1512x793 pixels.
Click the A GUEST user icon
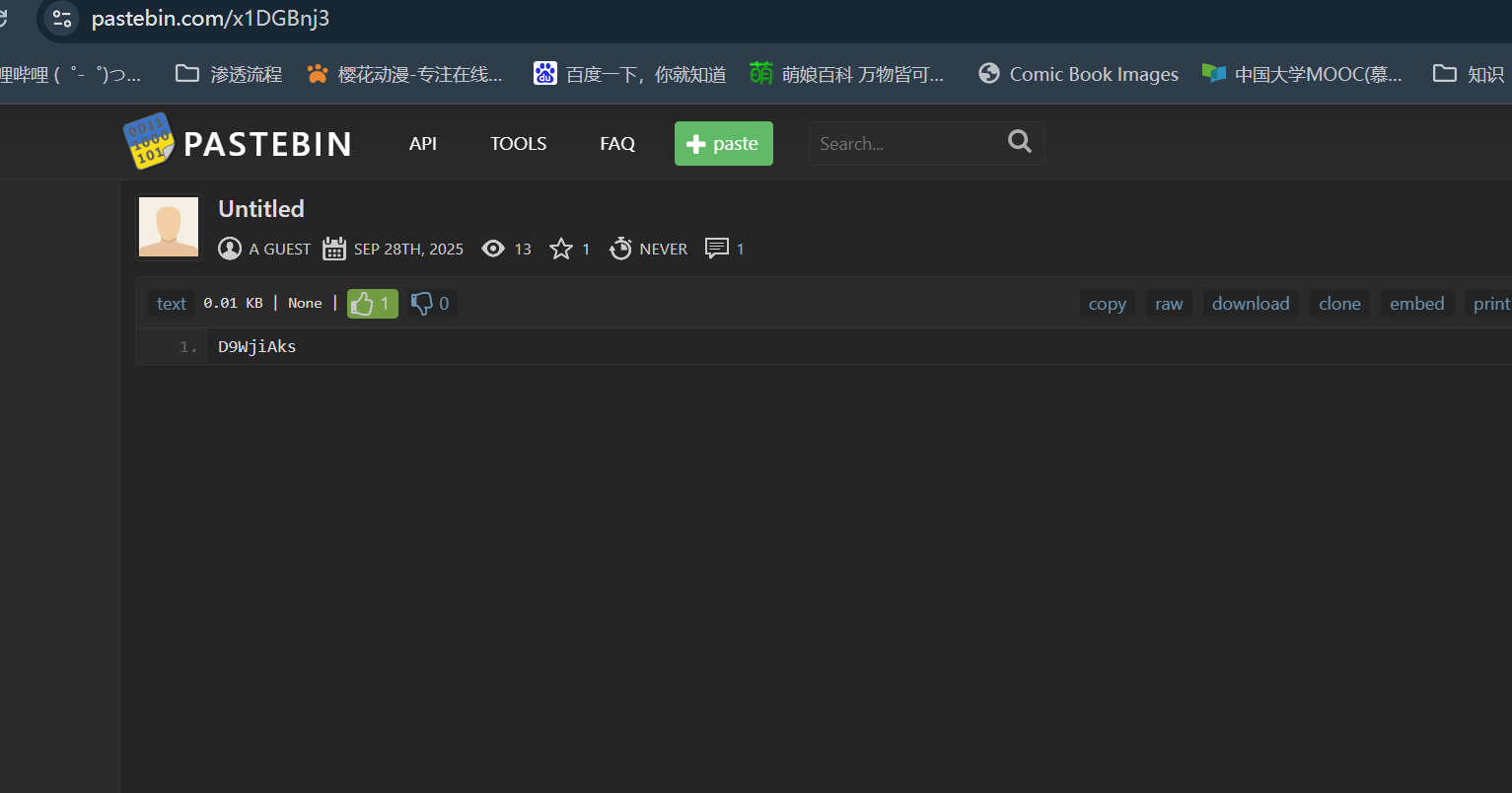click(230, 249)
